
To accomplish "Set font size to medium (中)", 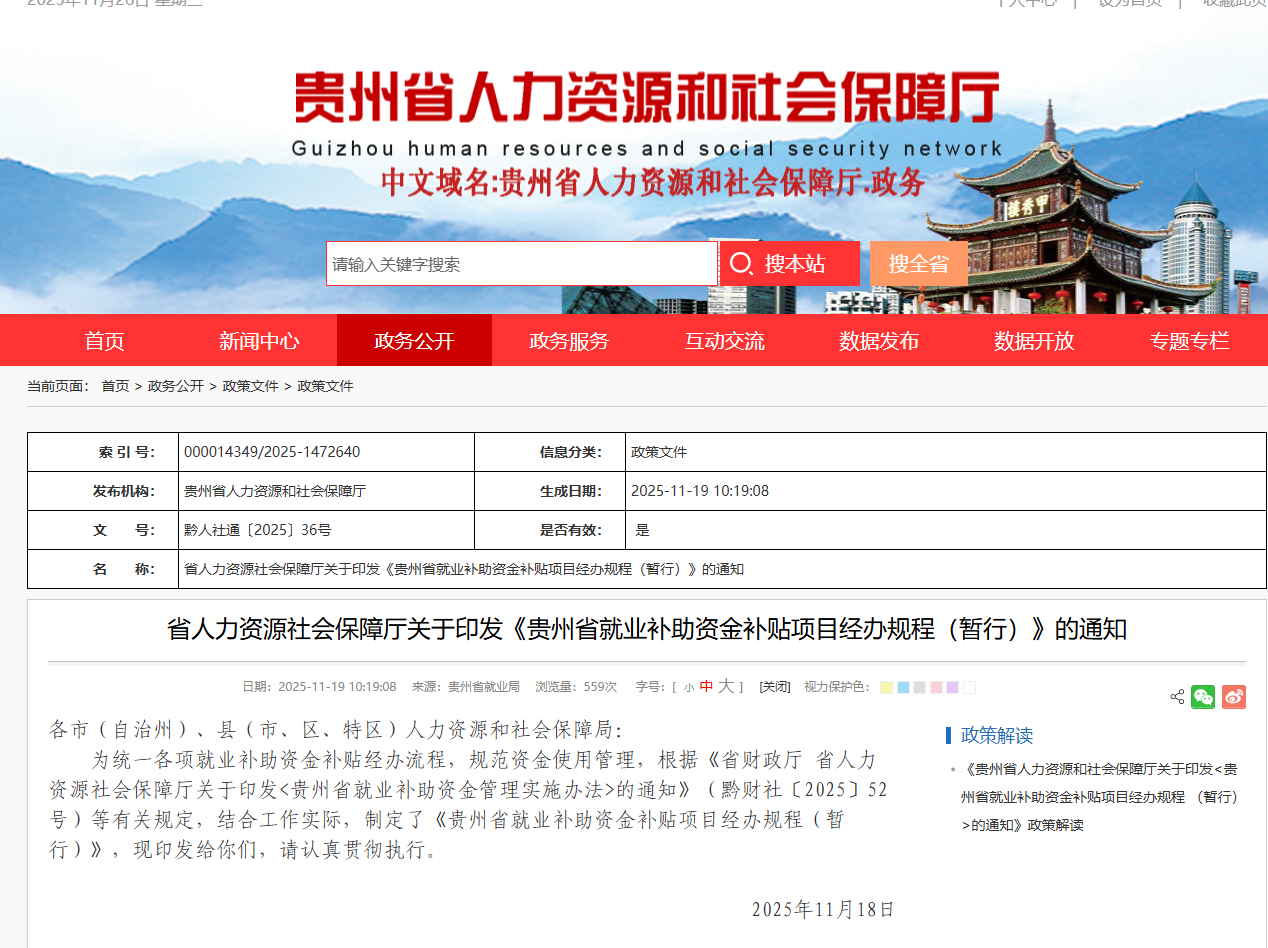I will [x=706, y=687].
